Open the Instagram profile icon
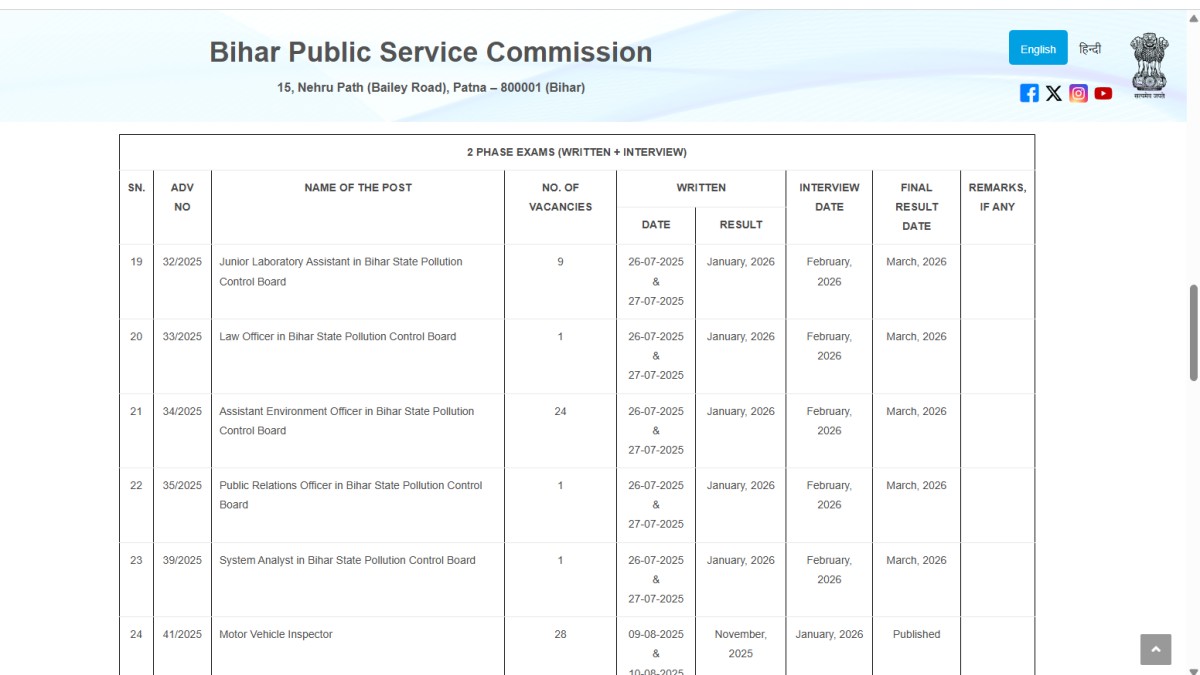The height and width of the screenshot is (675, 1200). tap(1078, 93)
